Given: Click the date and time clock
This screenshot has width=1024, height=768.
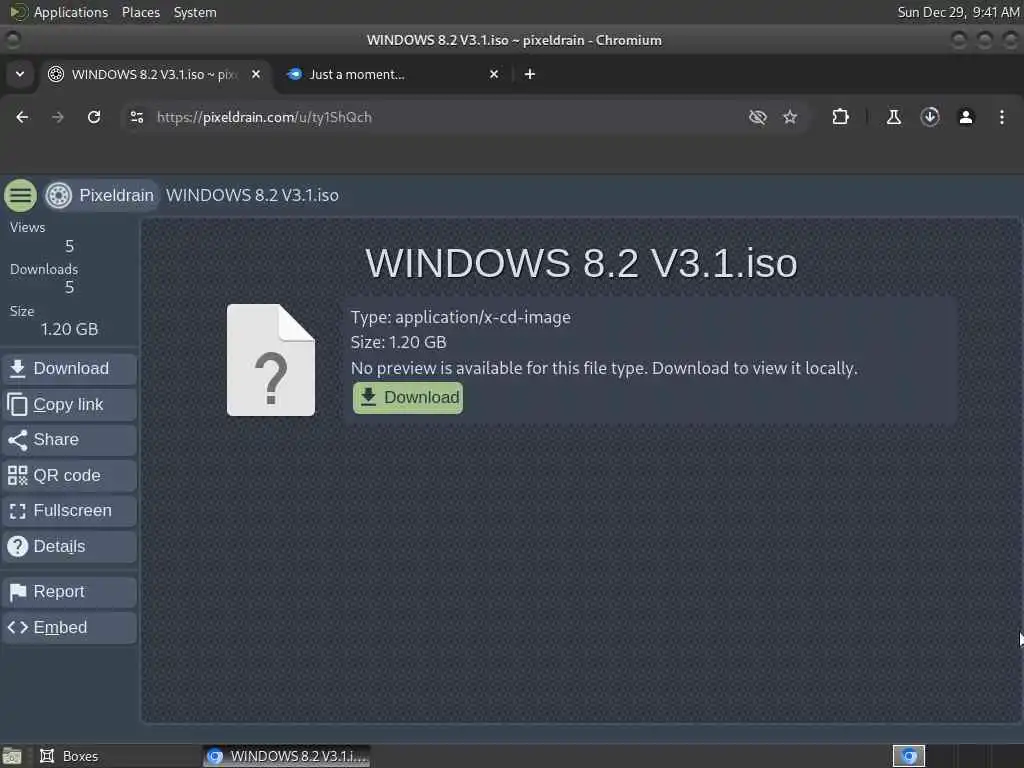Looking at the screenshot, I should click(957, 12).
